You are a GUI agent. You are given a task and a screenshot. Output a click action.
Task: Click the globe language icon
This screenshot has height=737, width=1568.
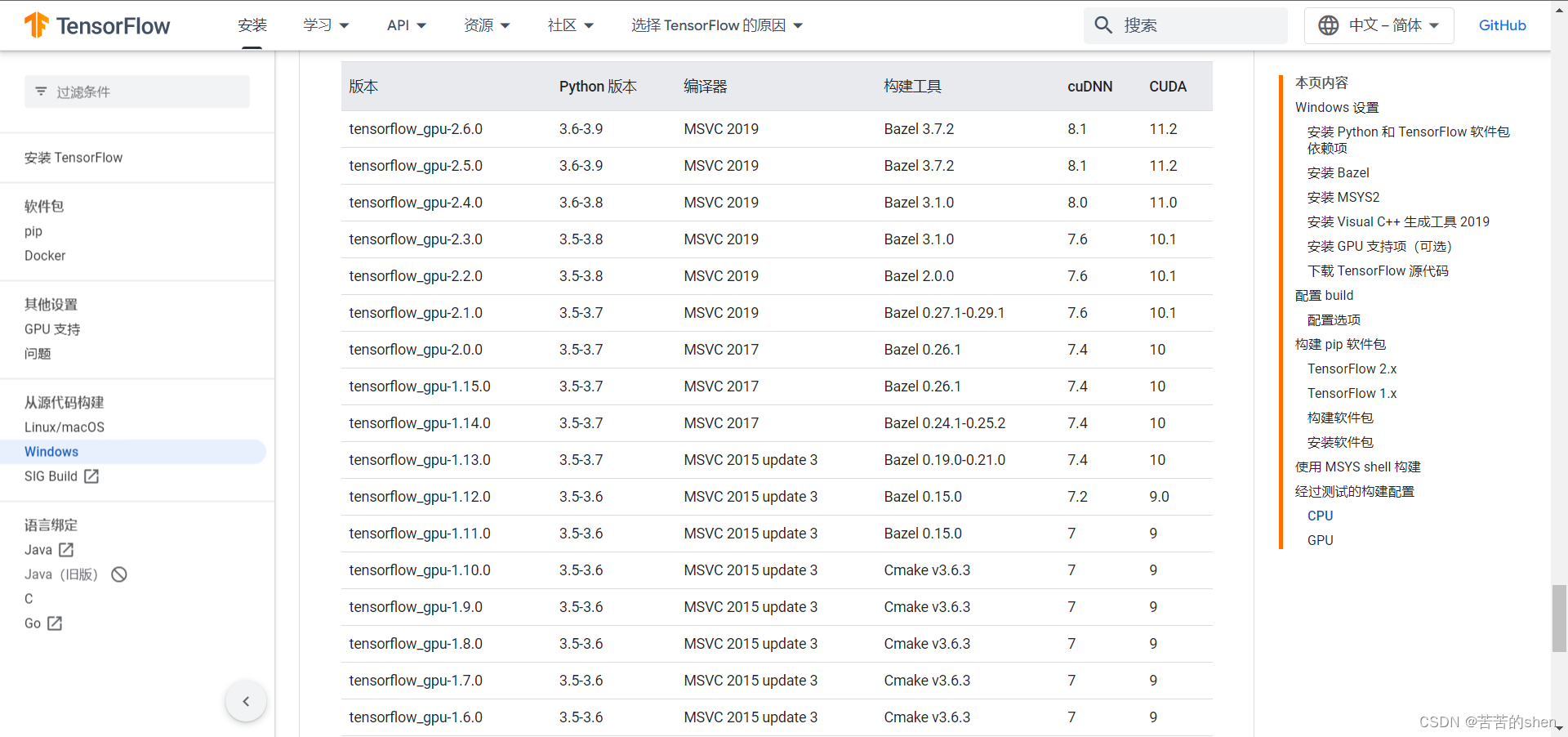tap(1329, 25)
